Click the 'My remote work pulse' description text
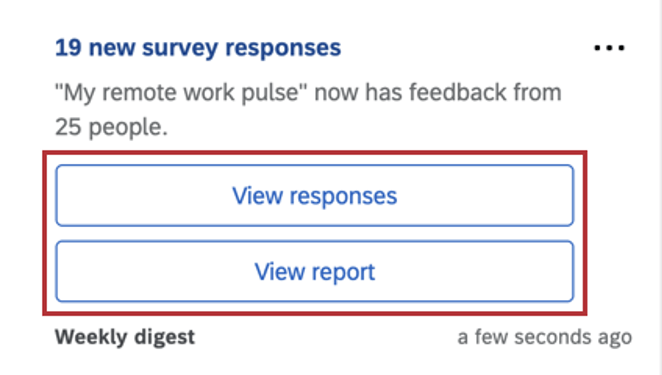 [x=308, y=109]
